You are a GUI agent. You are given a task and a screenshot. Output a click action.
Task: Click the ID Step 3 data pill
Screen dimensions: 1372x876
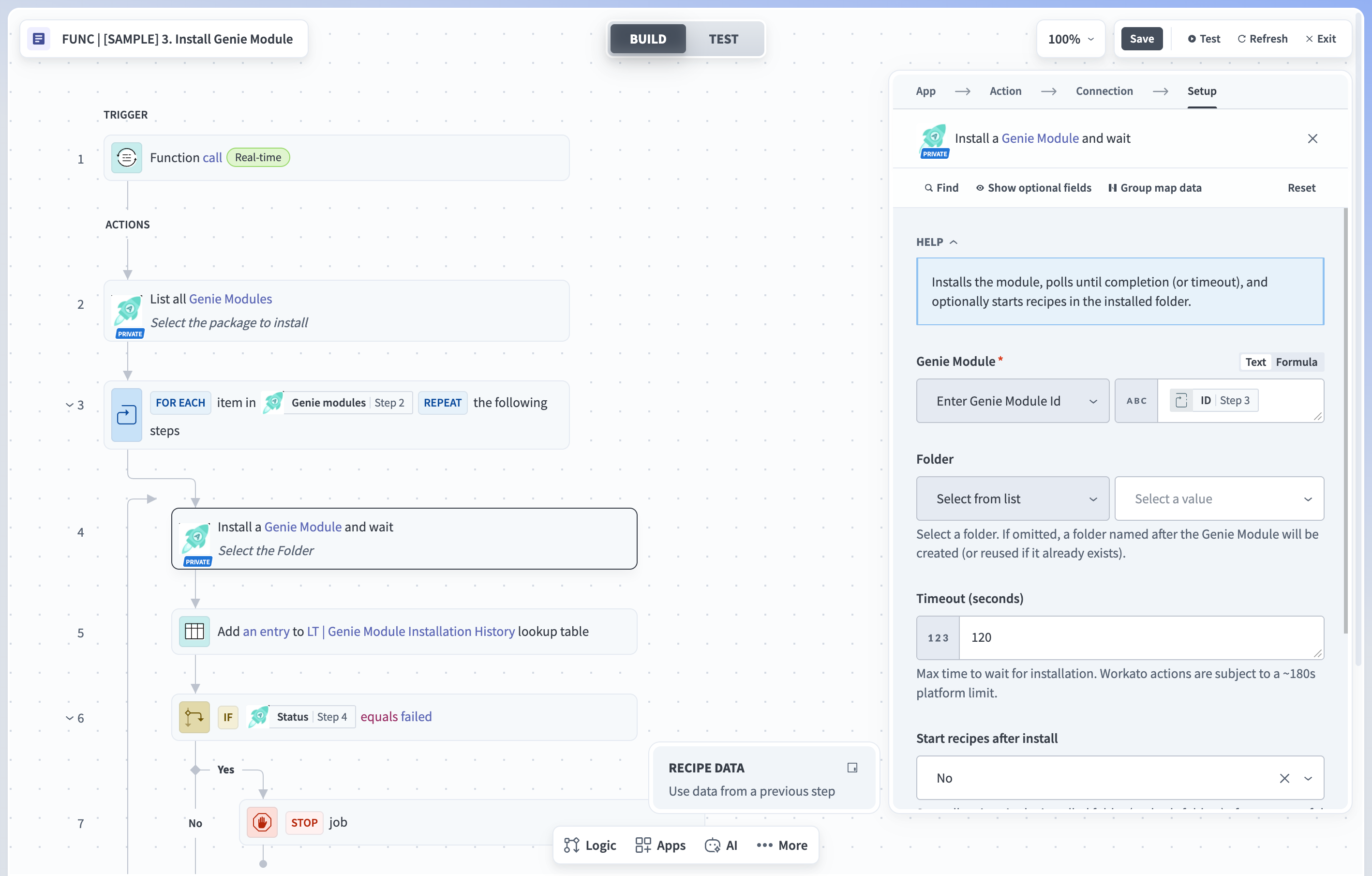pos(1214,400)
